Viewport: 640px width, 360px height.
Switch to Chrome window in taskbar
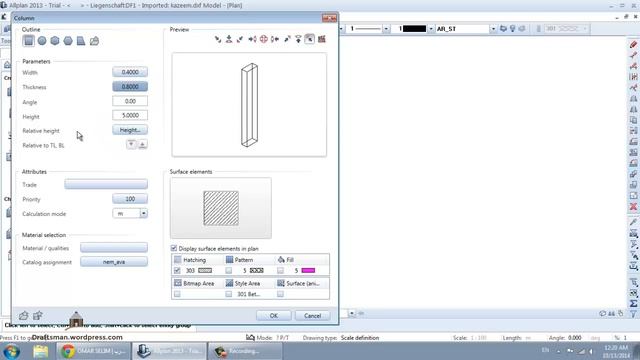coord(93,351)
